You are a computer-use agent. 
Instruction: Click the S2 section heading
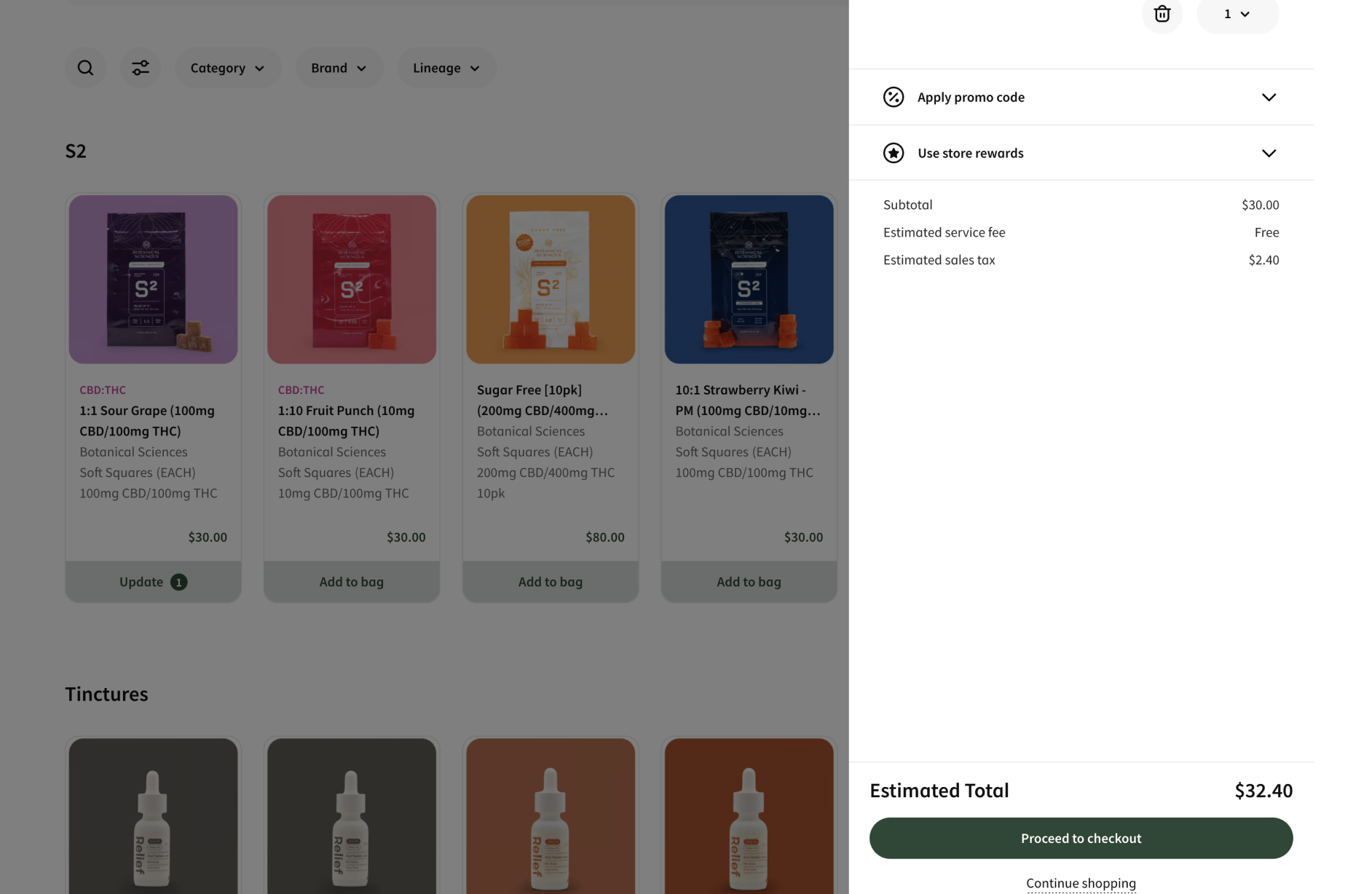coord(76,151)
